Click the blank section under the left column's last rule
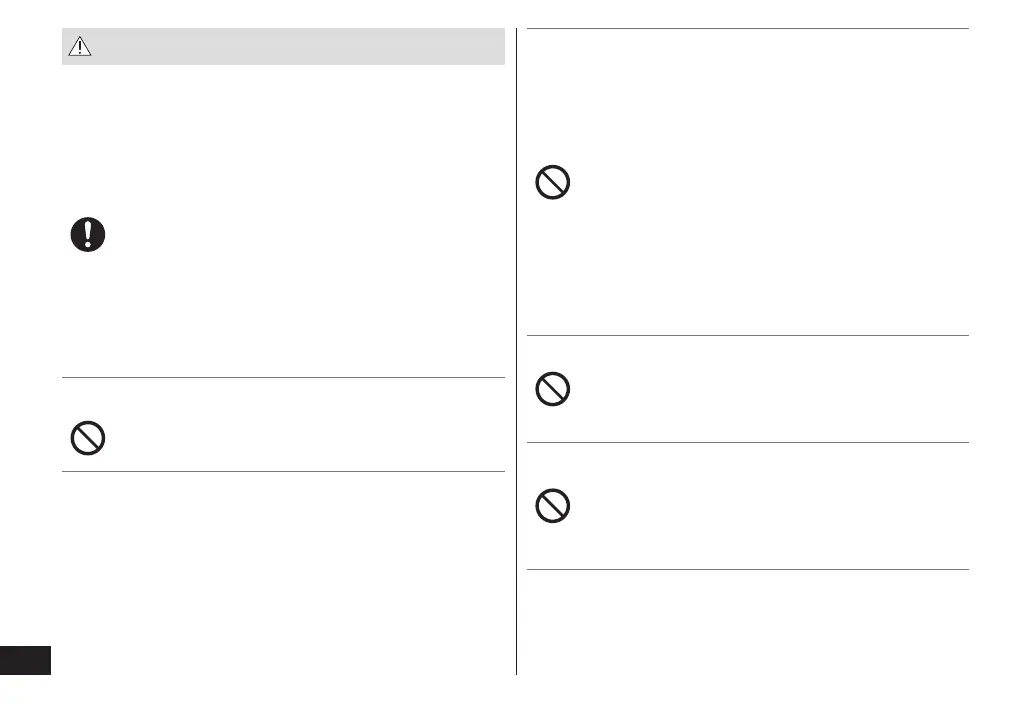1032x726 pixels. pos(283,570)
